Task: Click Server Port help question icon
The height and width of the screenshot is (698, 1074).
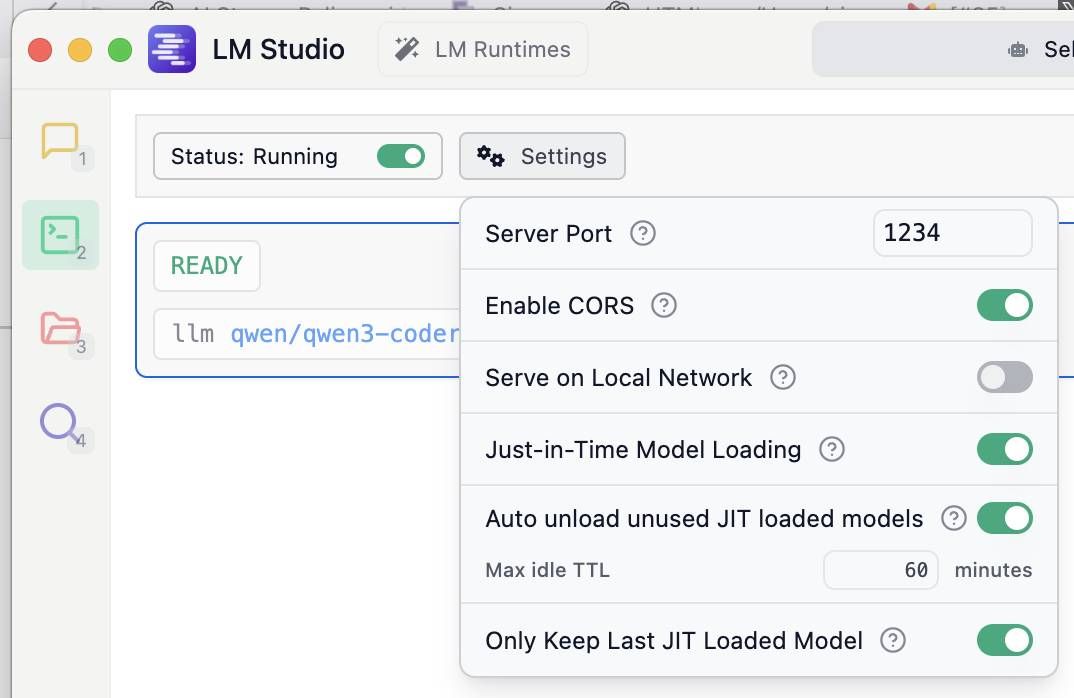Action: click(643, 234)
